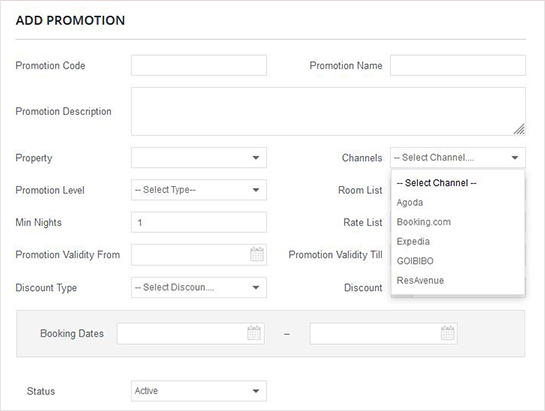545x411 pixels.
Task: Grab the Promotion Description resize handle
Action: (519, 129)
